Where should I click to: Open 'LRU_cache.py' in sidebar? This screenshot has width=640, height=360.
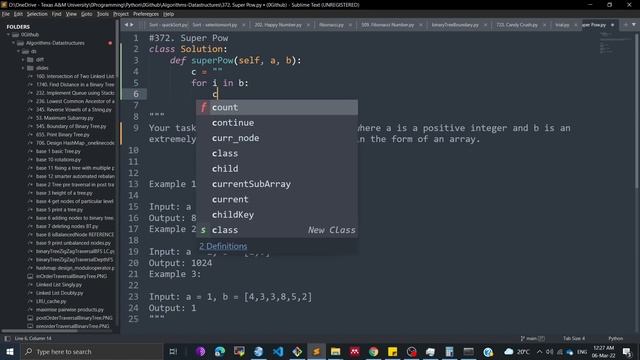51,301
